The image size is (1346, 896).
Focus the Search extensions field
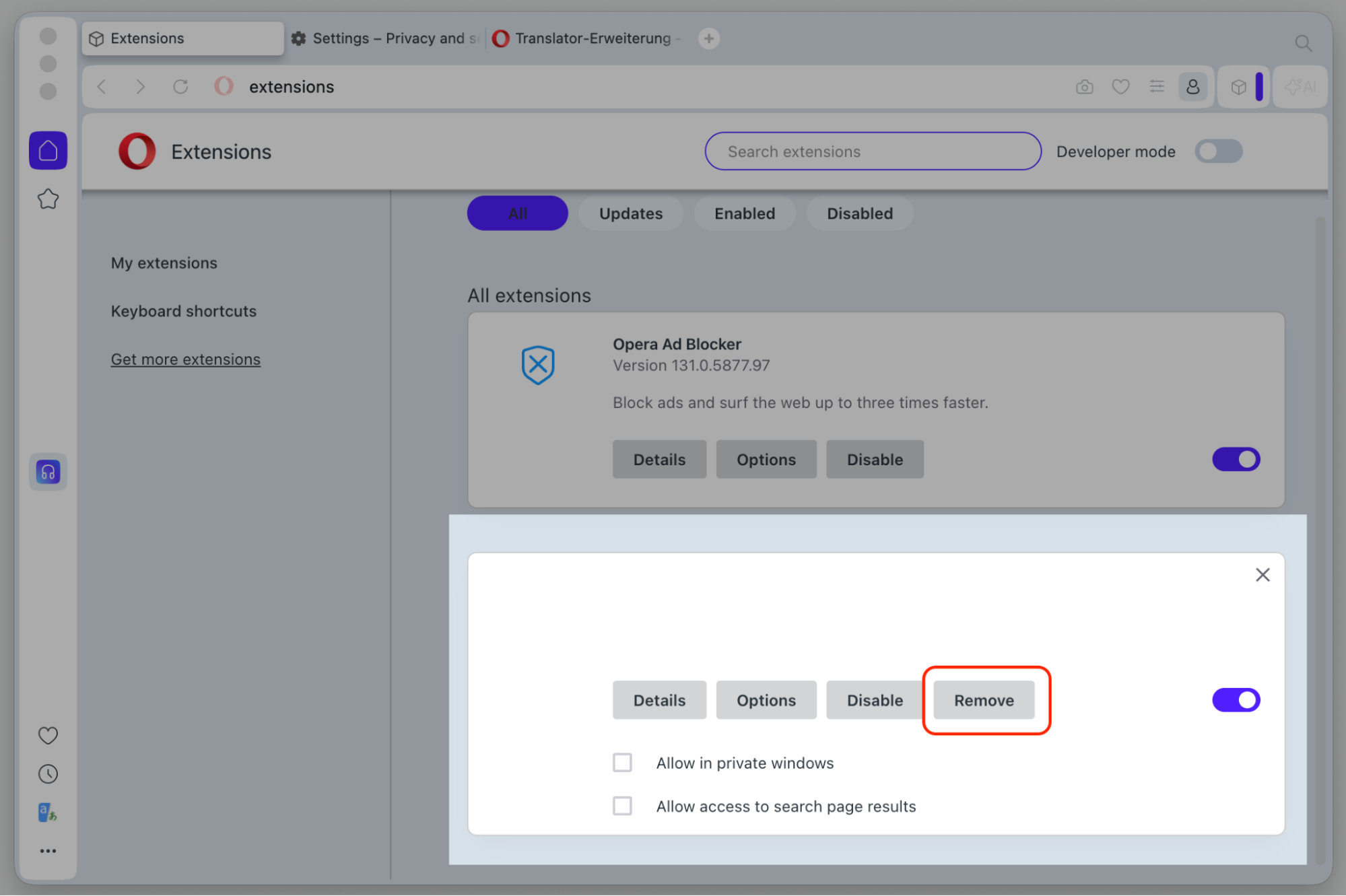[873, 151]
